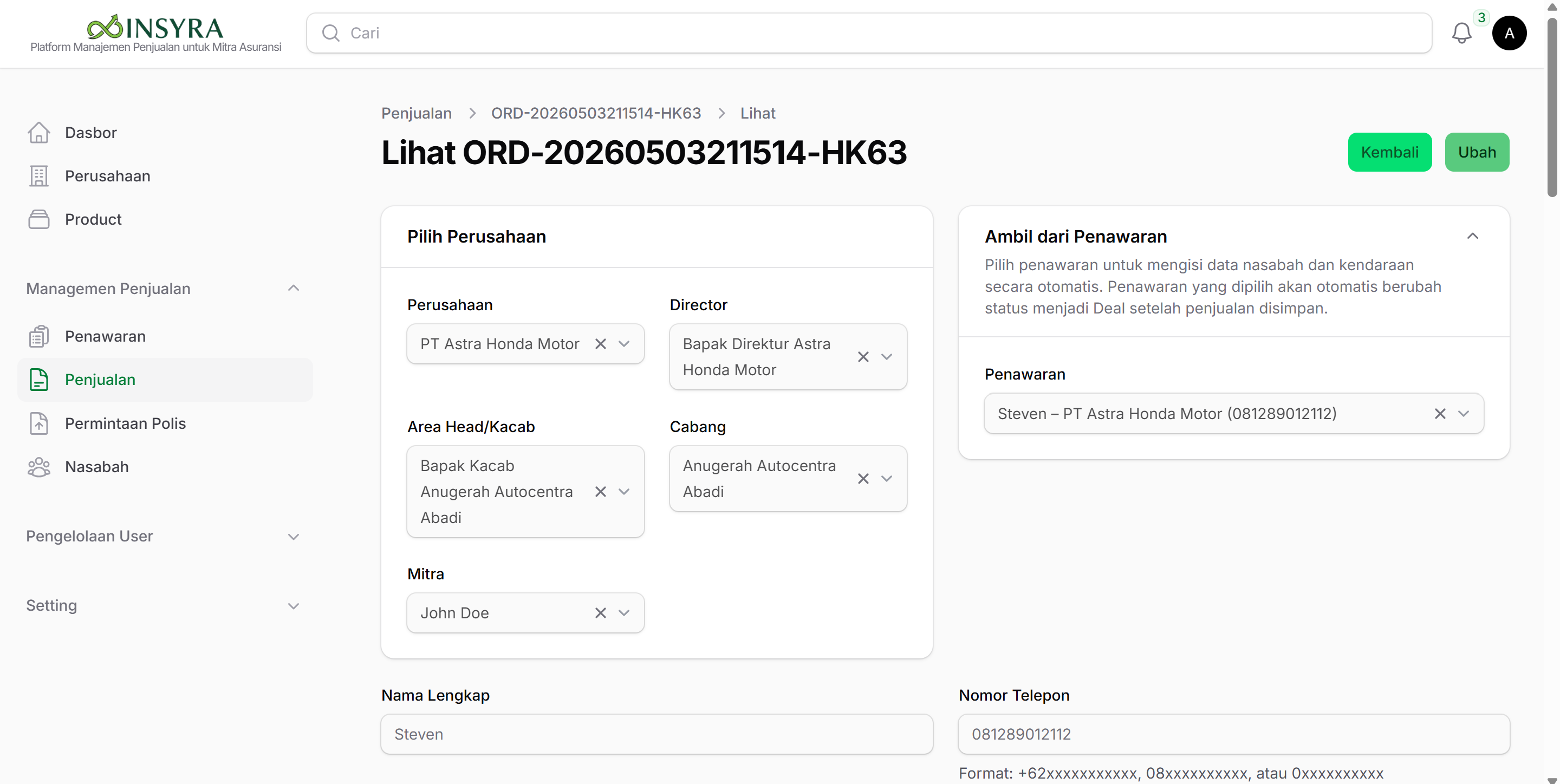
Task: Open the Nasabah menu item
Action: pos(165,467)
